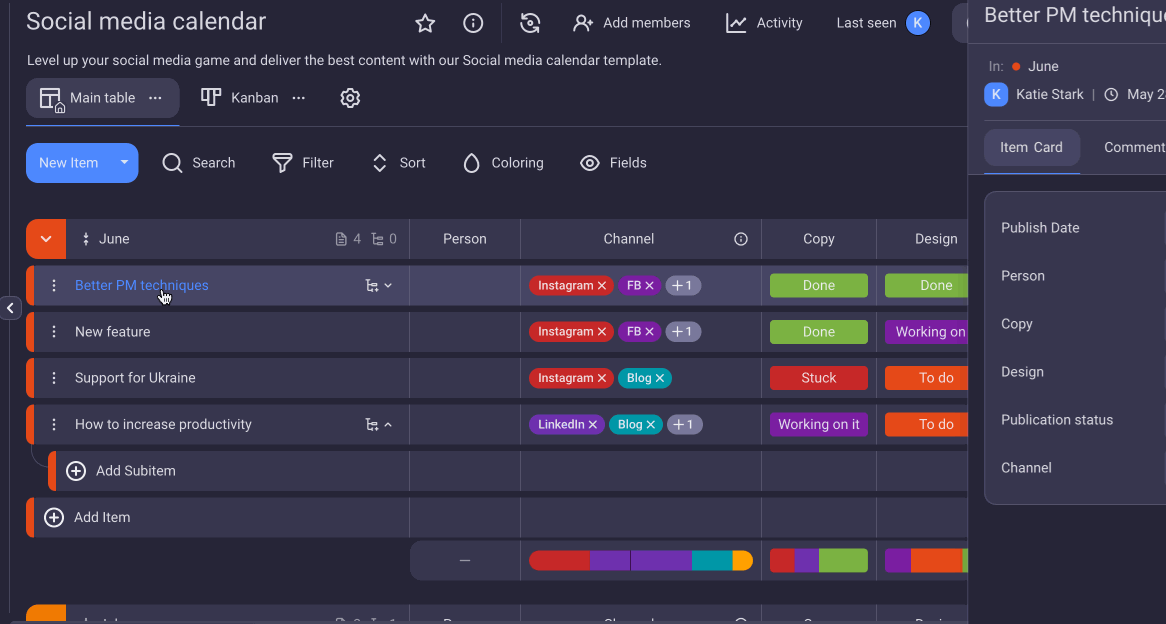Image resolution: width=1166 pixels, height=624 pixels.
Task: Remove FB tag from New feature row
Action: tap(649, 332)
